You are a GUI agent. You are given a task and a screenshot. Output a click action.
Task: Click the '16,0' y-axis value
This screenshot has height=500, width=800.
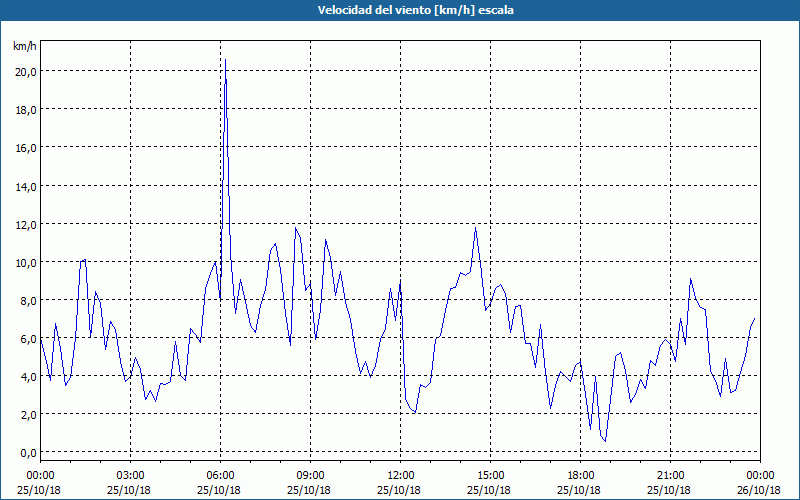click(x=26, y=148)
